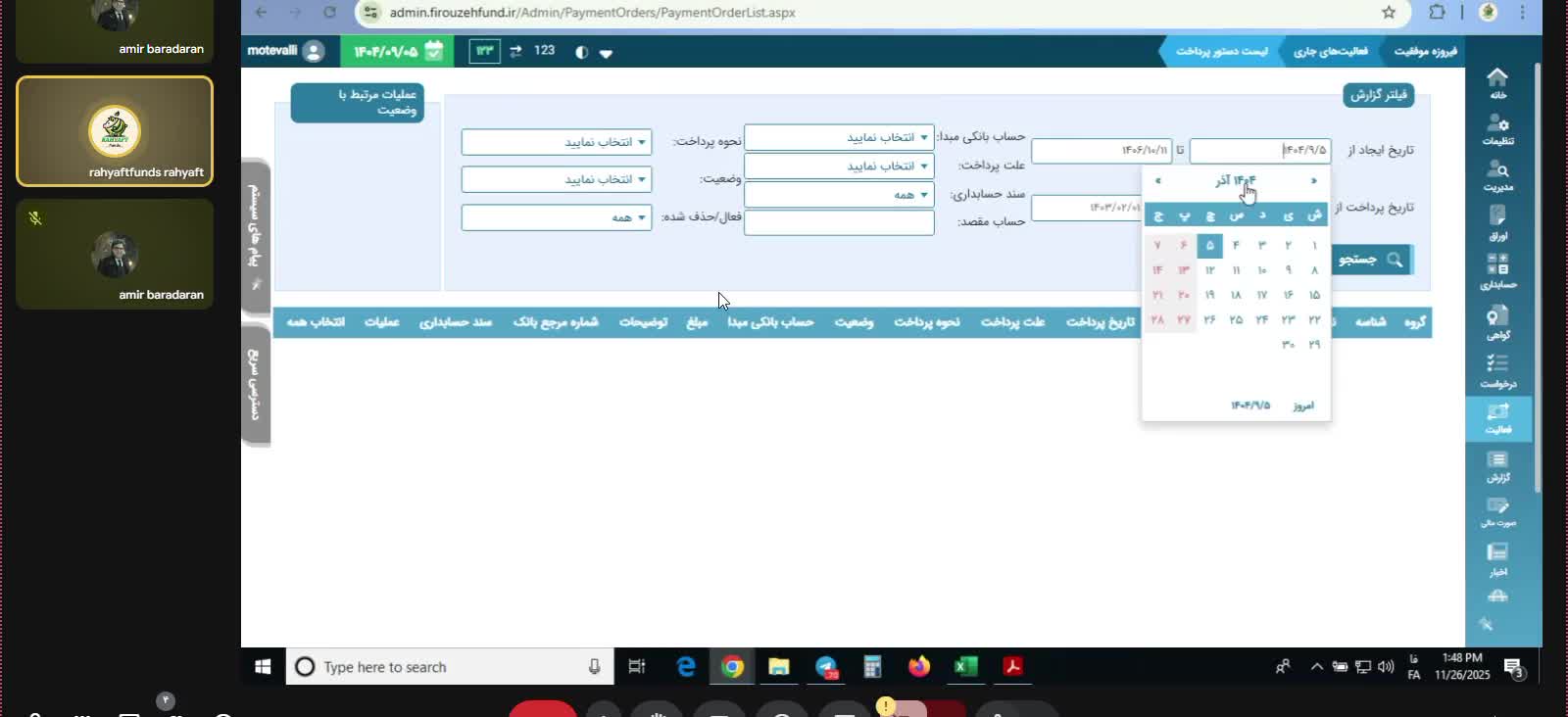Click the bookmark star in the address bar
Image resolution: width=1568 pixels, height=717 pixels.
click(x=1389, y=13)
